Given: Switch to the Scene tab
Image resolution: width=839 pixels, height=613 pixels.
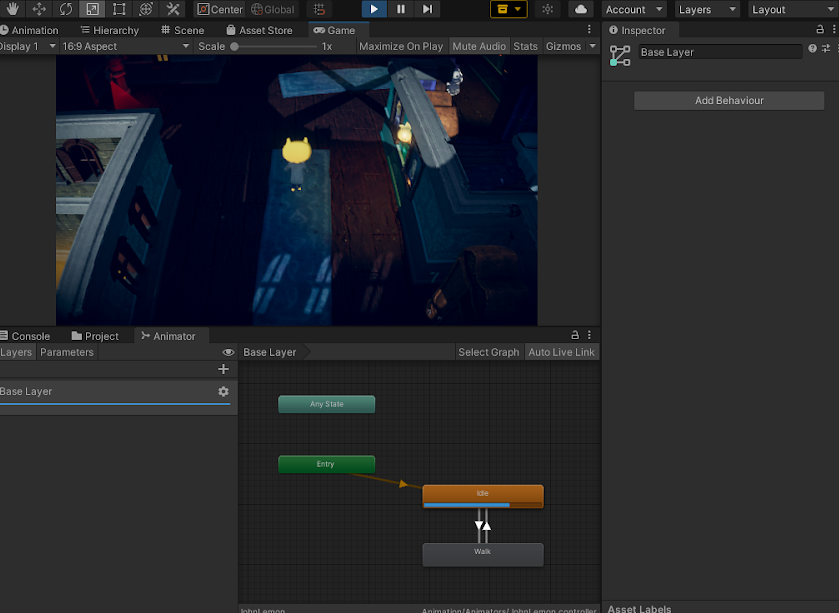Looking at the screenshot, I should point(182,30).
